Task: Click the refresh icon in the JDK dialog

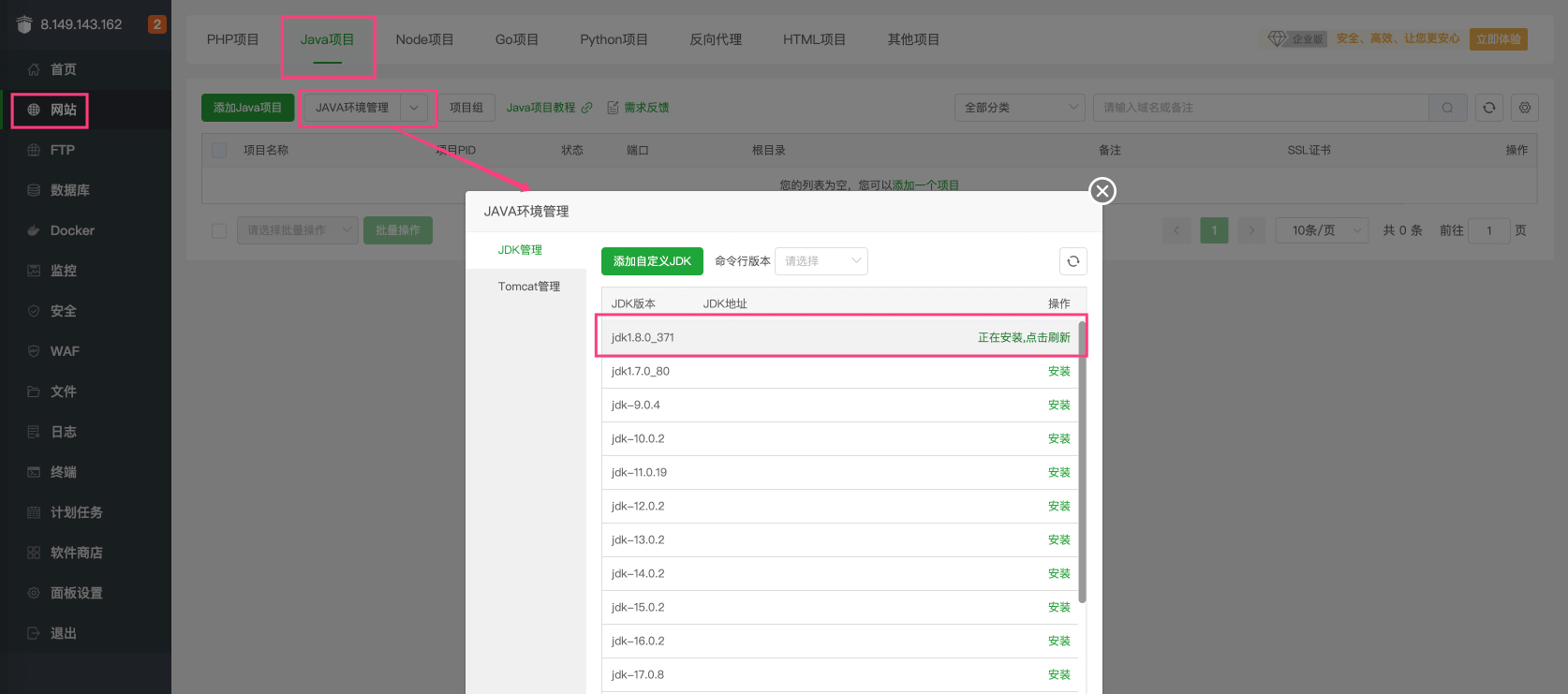Action: point(1072,261)
